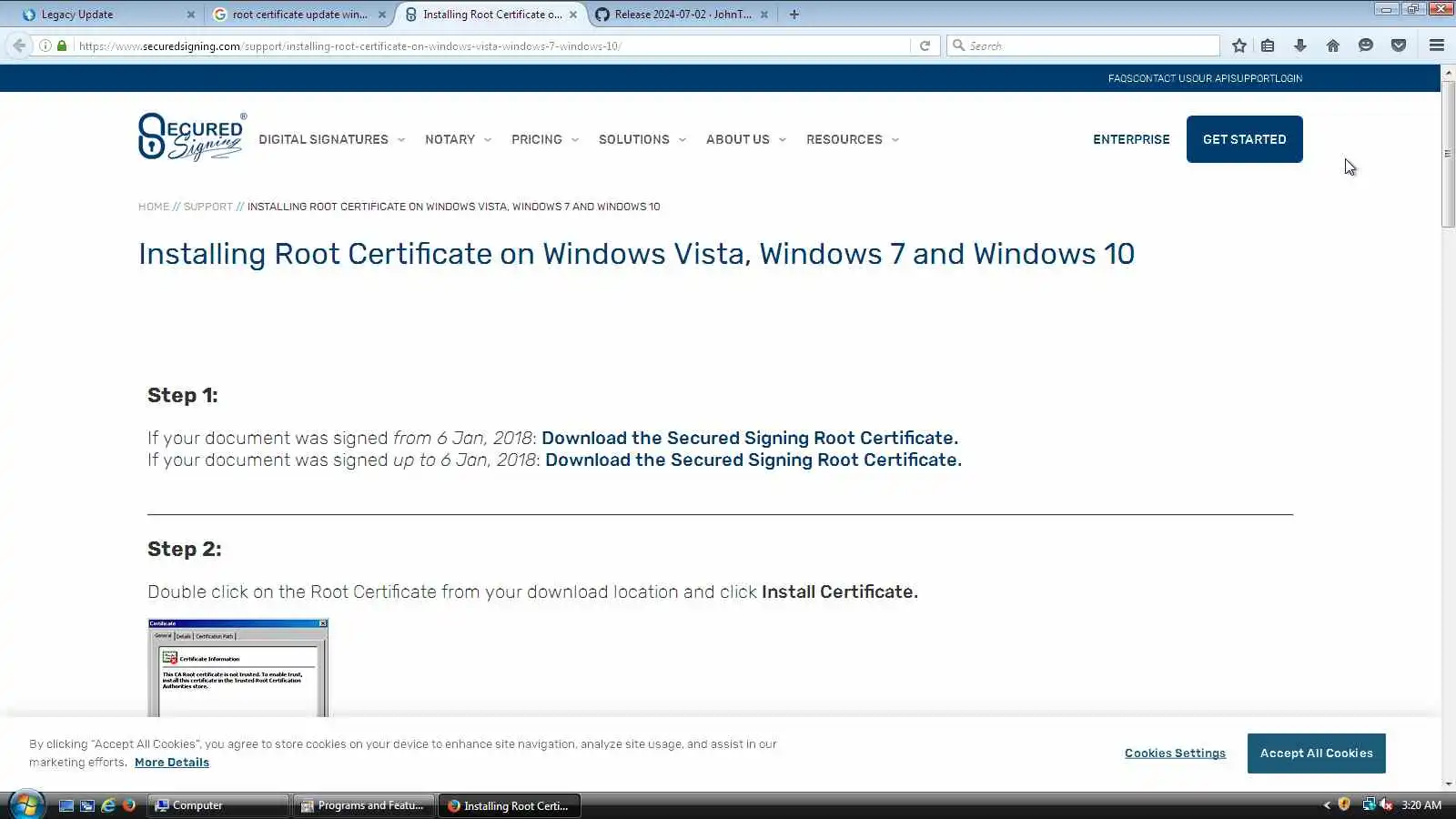Go to HOME in the breadcrumb
The image size is (1456, 819).
[x=154, y=207]
